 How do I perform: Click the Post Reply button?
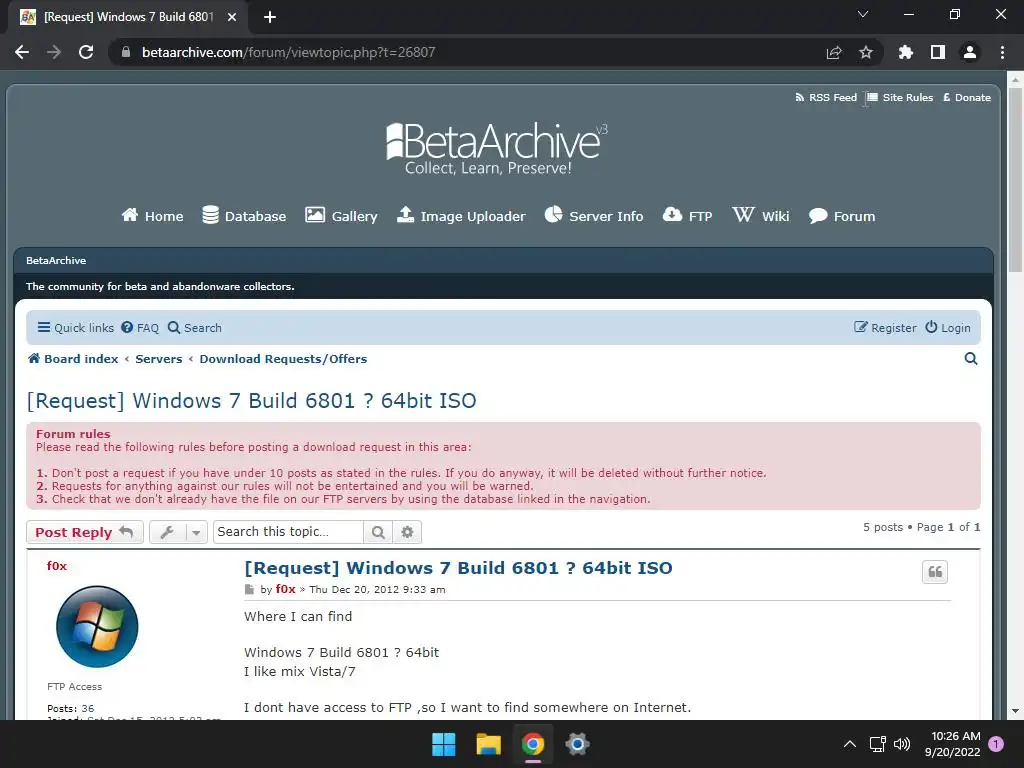click(85, 532)
